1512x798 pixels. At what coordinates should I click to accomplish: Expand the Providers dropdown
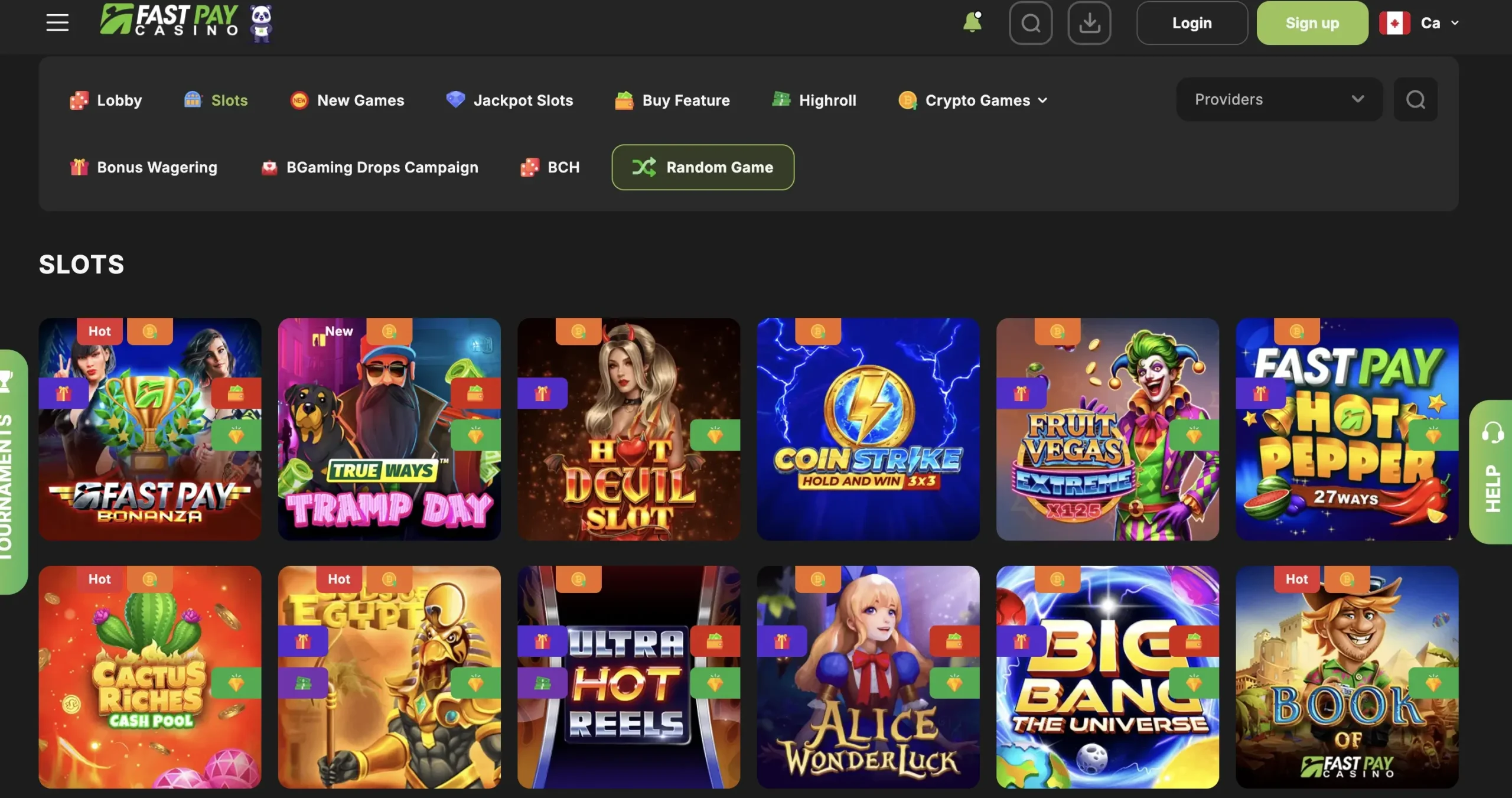click(x=1279, y=99)
